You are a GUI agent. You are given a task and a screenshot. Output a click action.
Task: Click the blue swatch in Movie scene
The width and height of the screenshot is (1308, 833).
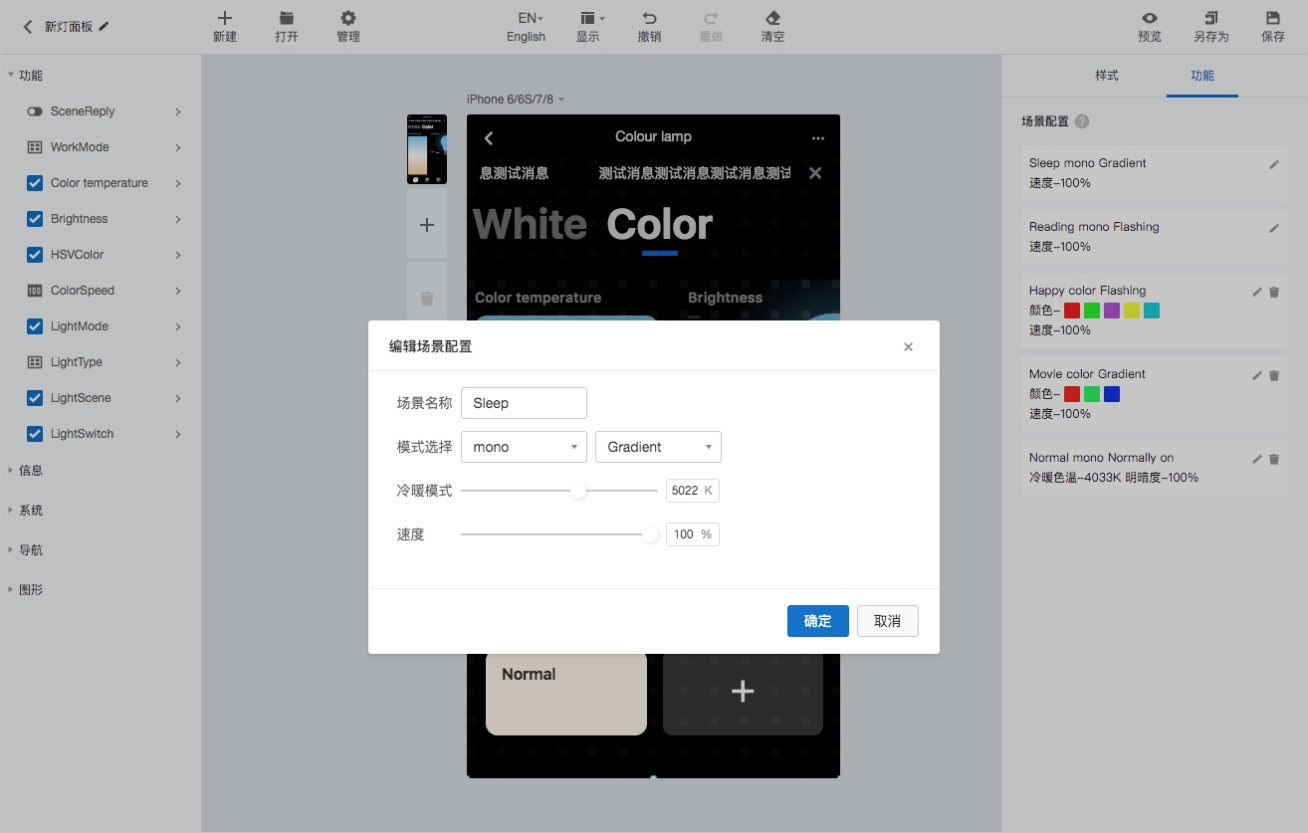click(1112, 394)
